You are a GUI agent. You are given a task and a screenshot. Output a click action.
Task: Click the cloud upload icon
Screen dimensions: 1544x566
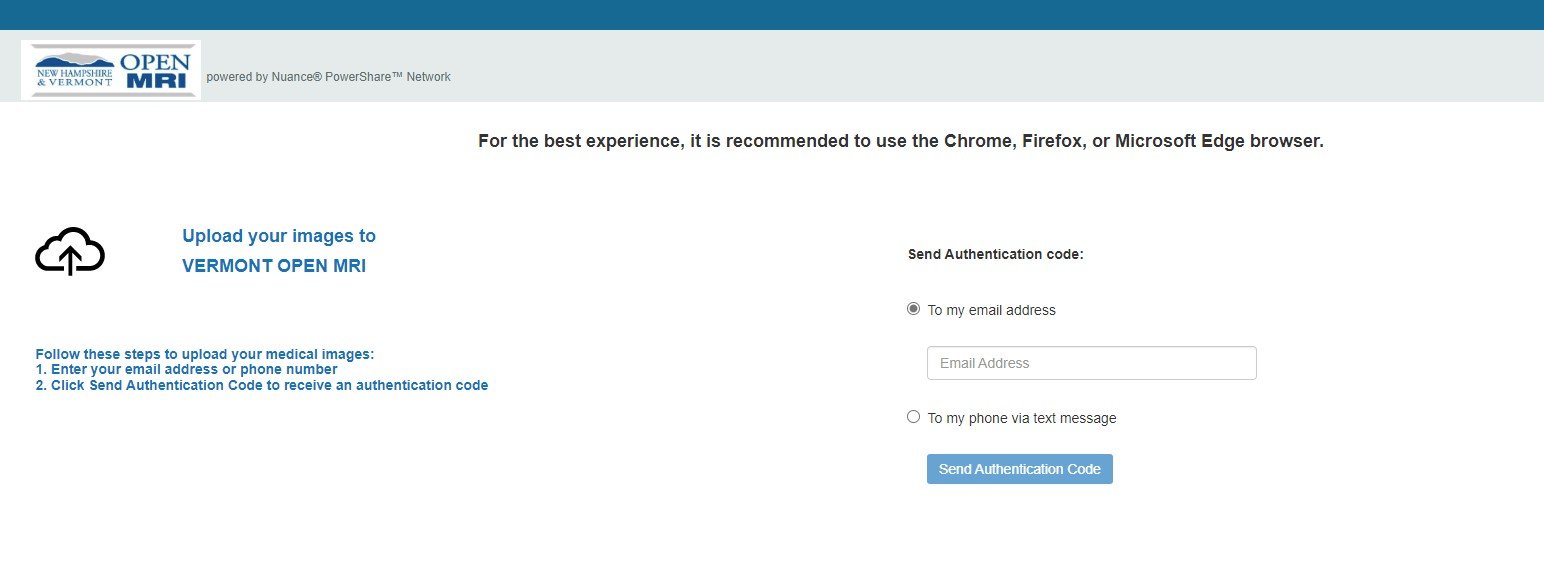pos(70,251)
